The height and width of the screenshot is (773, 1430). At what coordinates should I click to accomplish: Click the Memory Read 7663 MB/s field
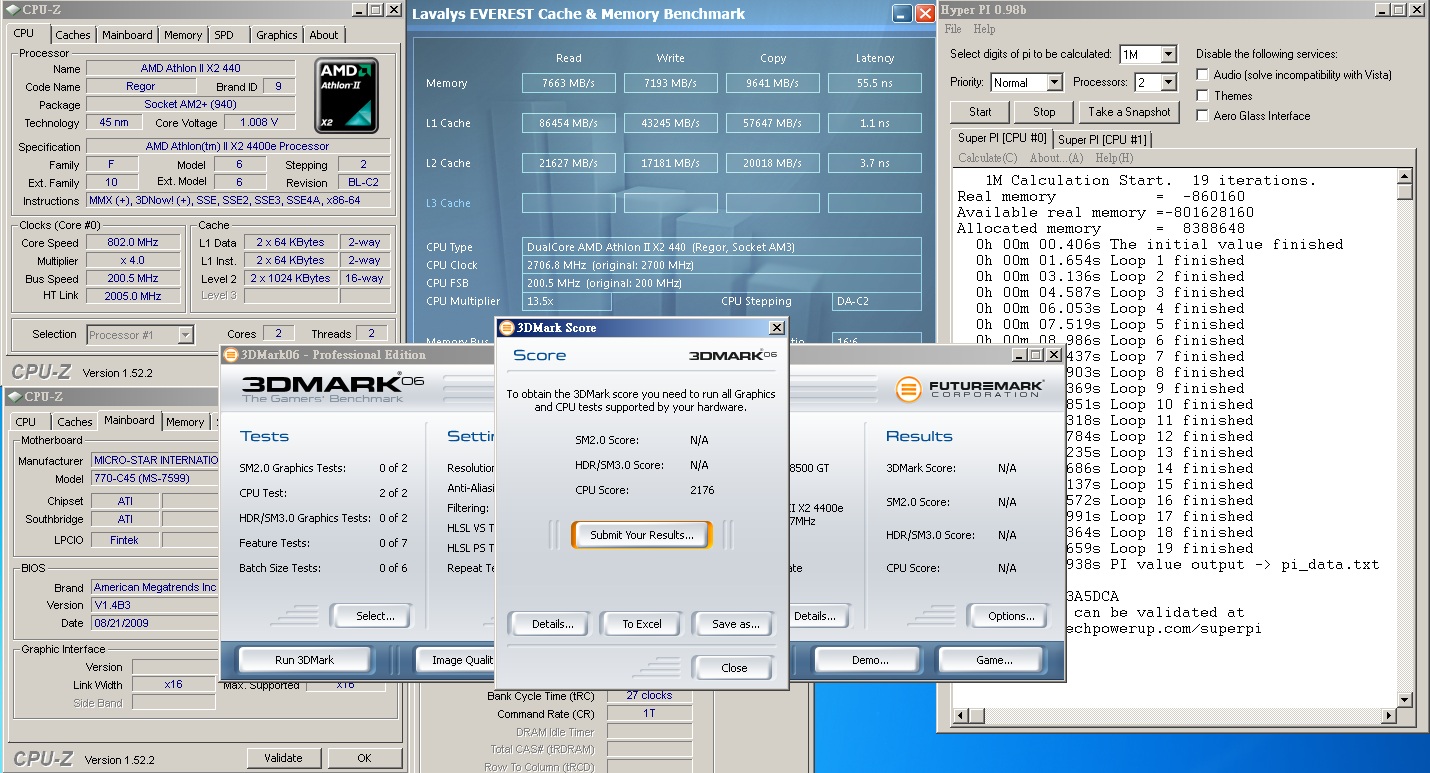pyautogui.click(x=568, y=83)
